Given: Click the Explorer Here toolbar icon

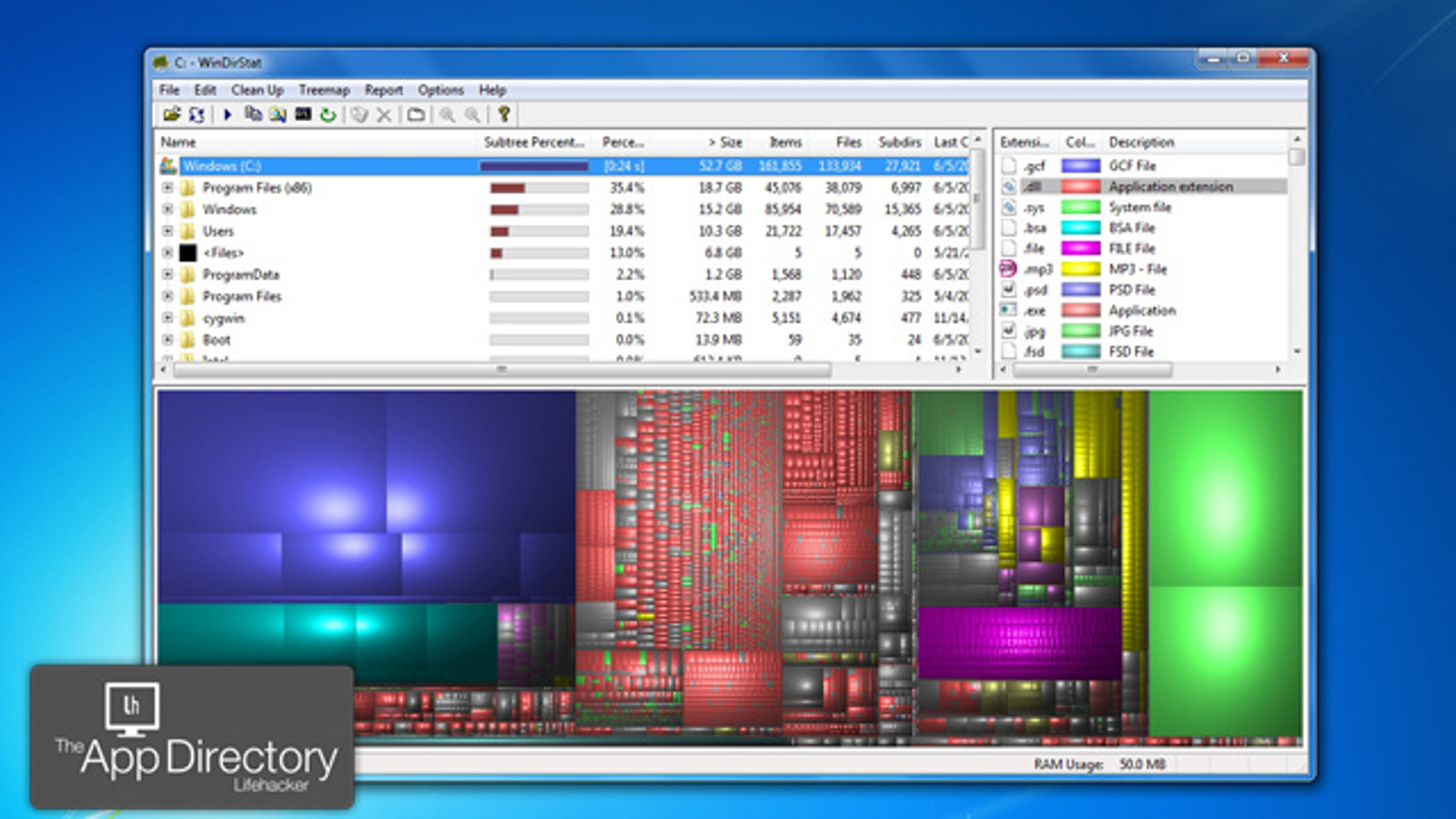Looking at the screenshot, I should click(278, 115).
